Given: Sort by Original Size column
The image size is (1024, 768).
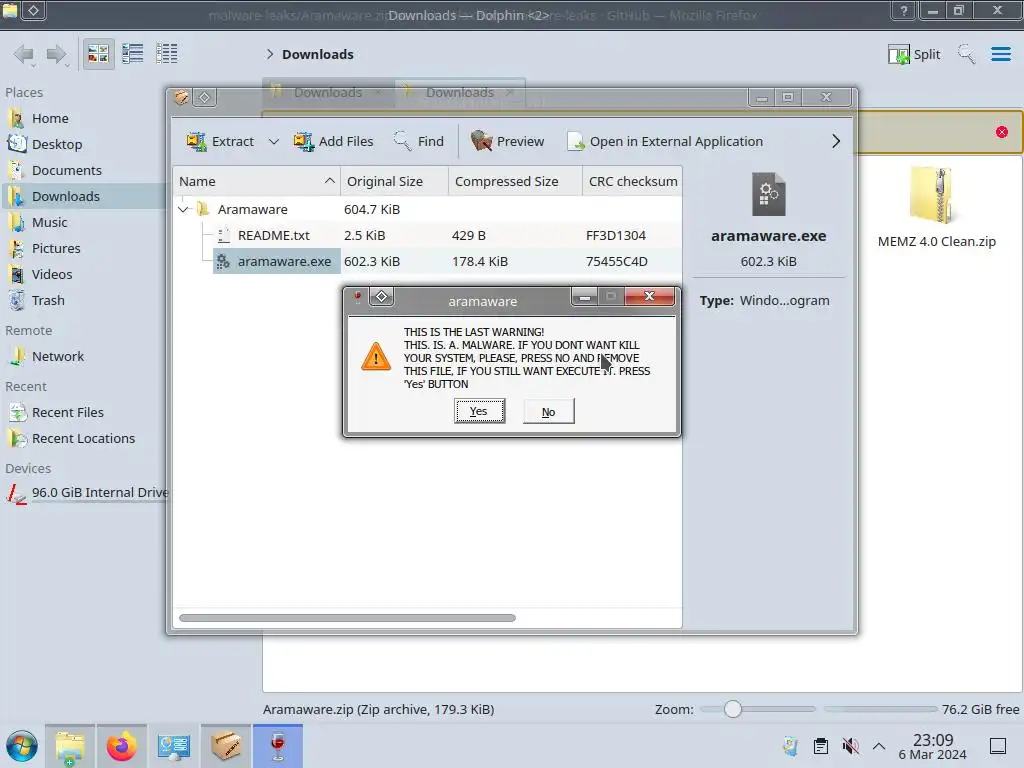Looking at the screenshot, I should tap(394, 182).
